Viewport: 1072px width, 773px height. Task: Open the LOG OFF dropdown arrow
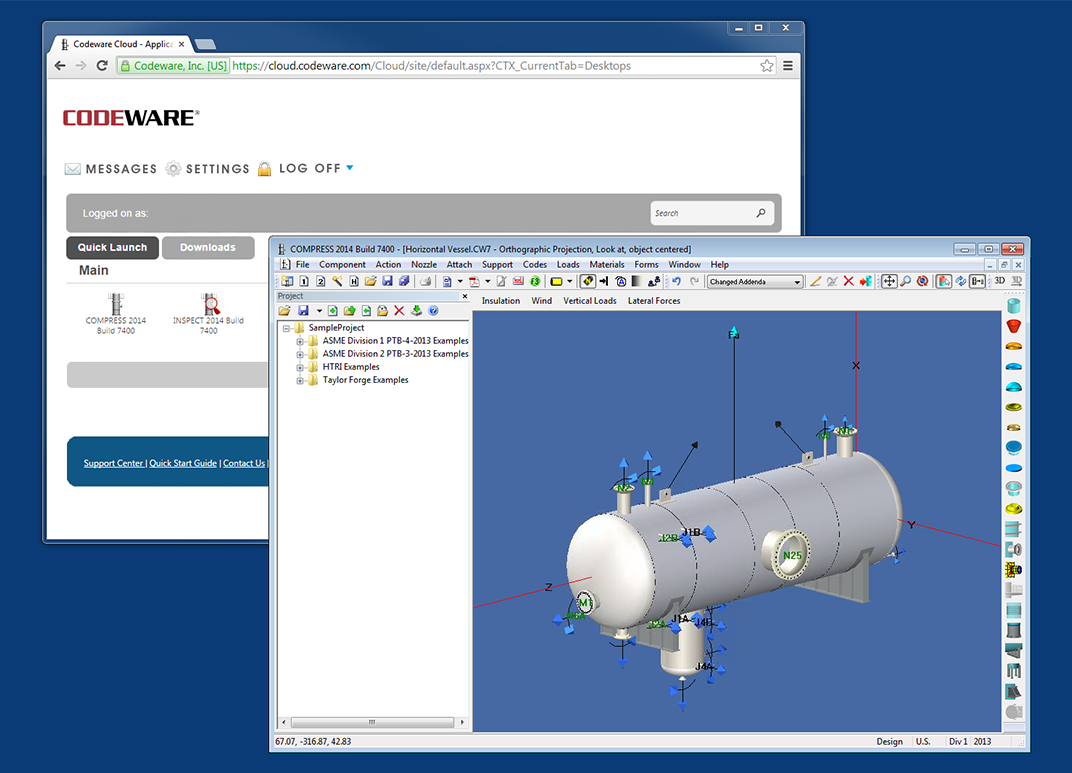(350, 167)
